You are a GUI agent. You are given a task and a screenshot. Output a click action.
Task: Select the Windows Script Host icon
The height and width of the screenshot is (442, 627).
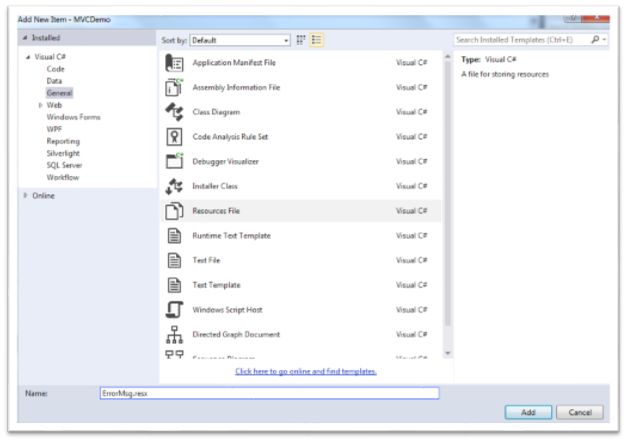(x=174, y=310)
